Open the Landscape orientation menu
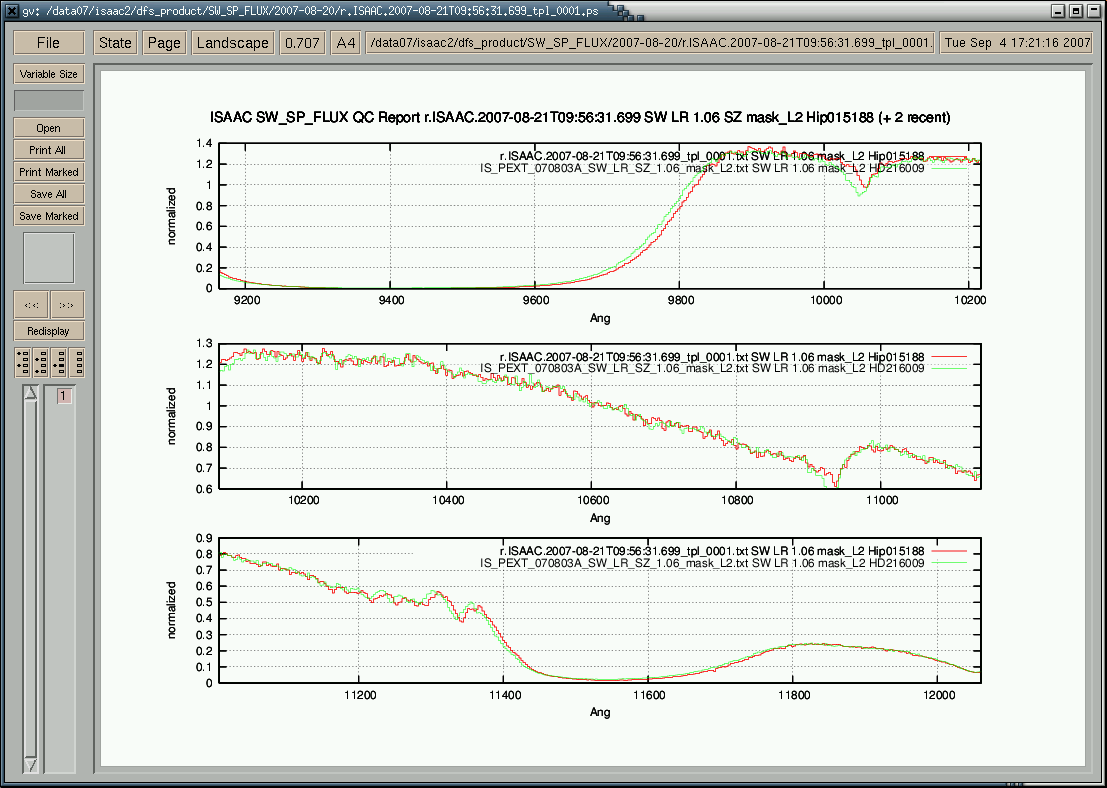This screenshot has width=1107, height=788. pyautogui.click(x=233, y=42)
